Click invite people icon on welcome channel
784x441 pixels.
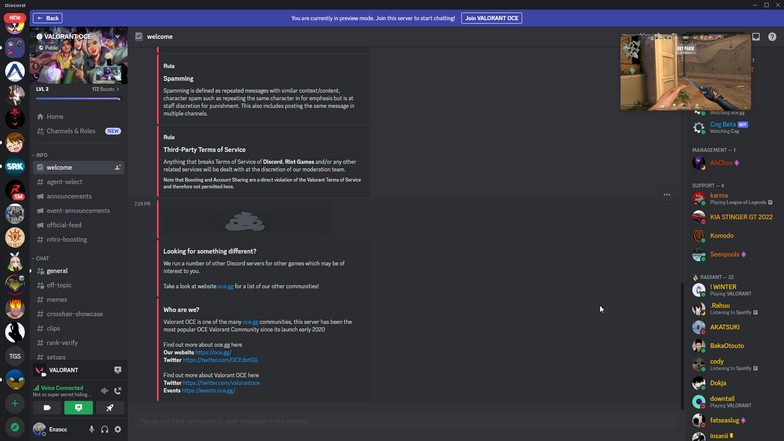118,168
